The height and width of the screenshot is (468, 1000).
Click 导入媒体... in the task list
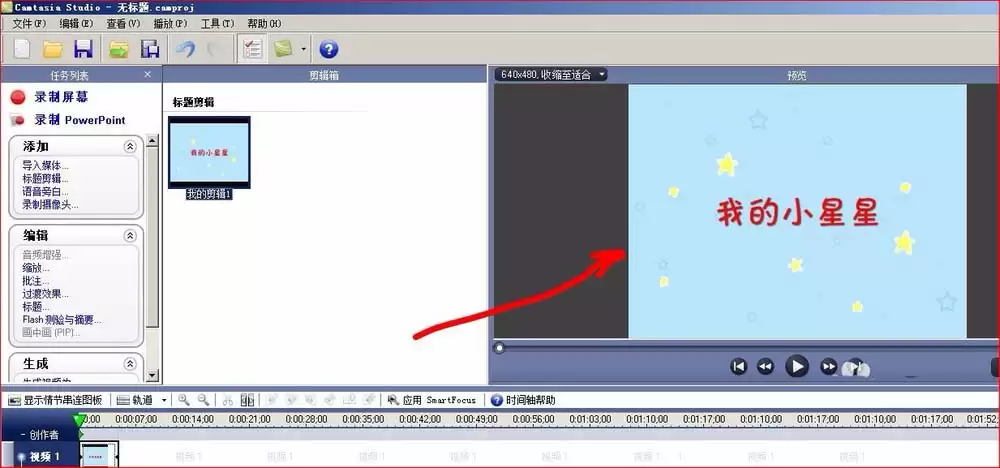click(x=46, y=166)
